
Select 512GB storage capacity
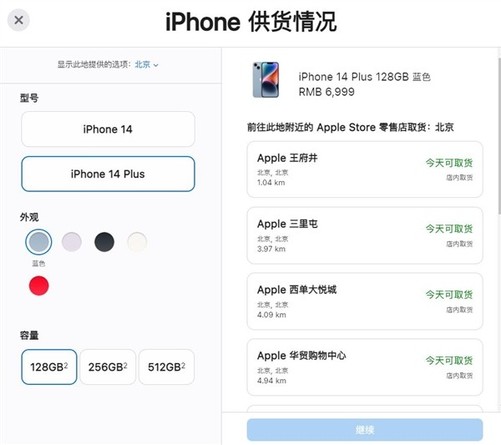pos(167,367)
